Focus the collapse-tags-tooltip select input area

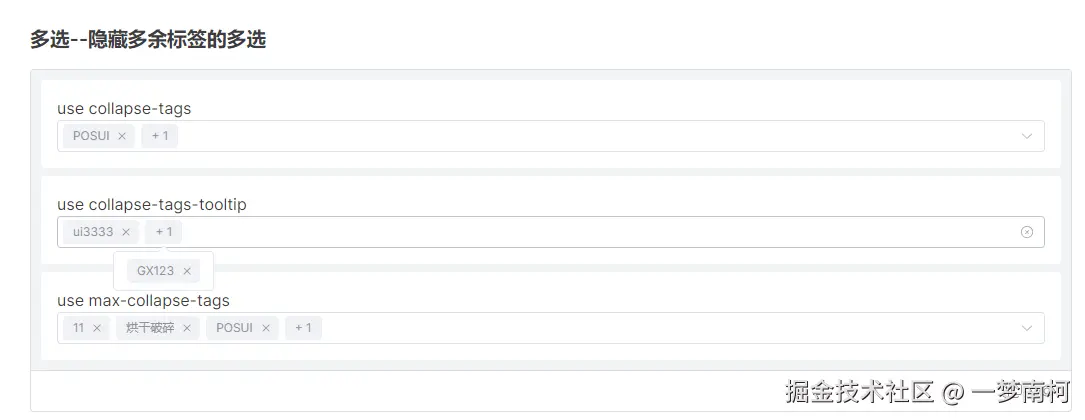600,232
